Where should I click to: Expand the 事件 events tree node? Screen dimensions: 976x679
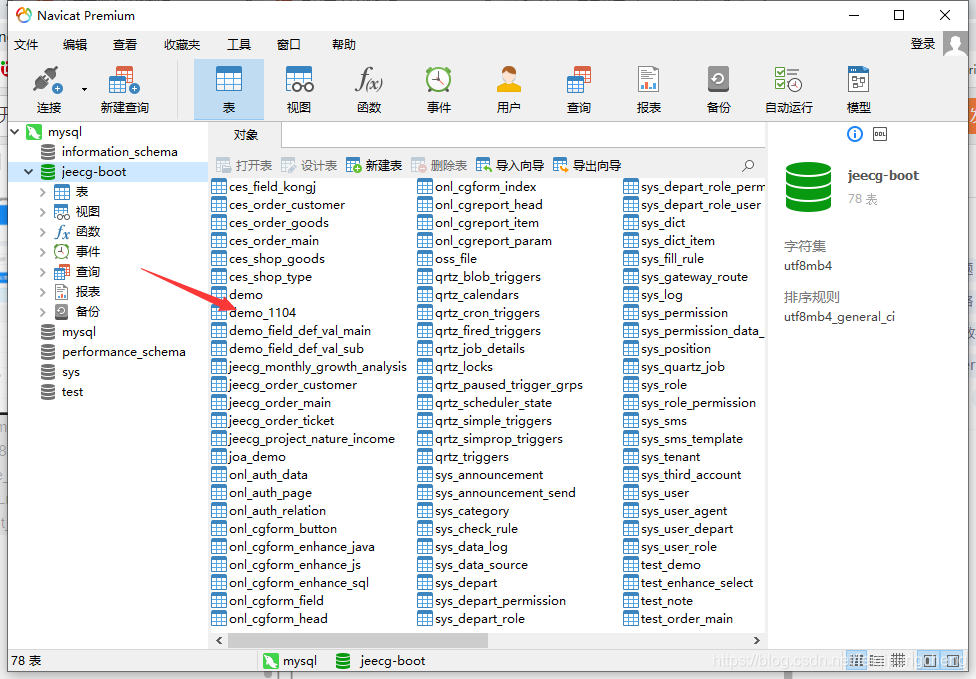[x=42, y=252]
